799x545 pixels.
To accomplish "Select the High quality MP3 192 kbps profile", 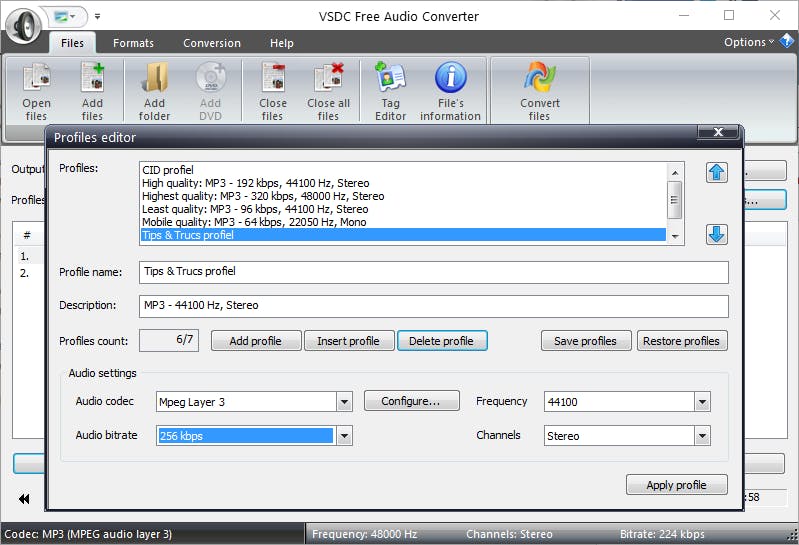I will 403,183.
